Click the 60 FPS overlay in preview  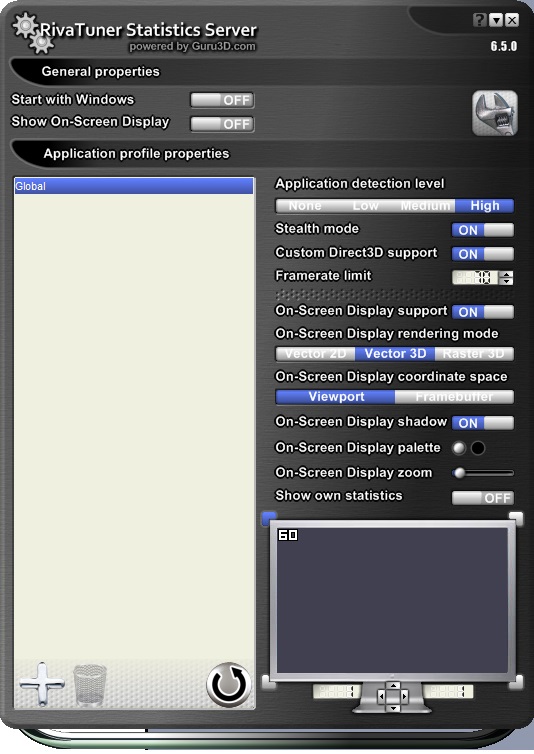tap(288, 535)
